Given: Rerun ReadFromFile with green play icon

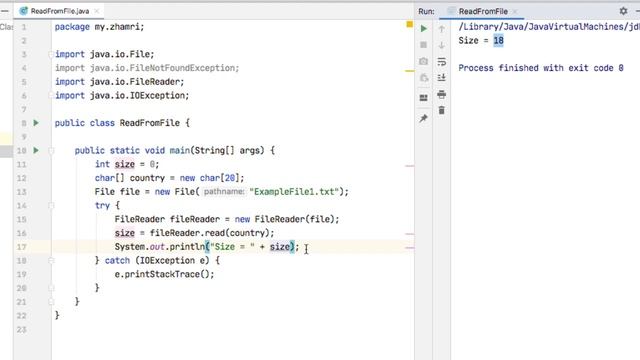Looking at the screenshot, I should pos(424,29).
